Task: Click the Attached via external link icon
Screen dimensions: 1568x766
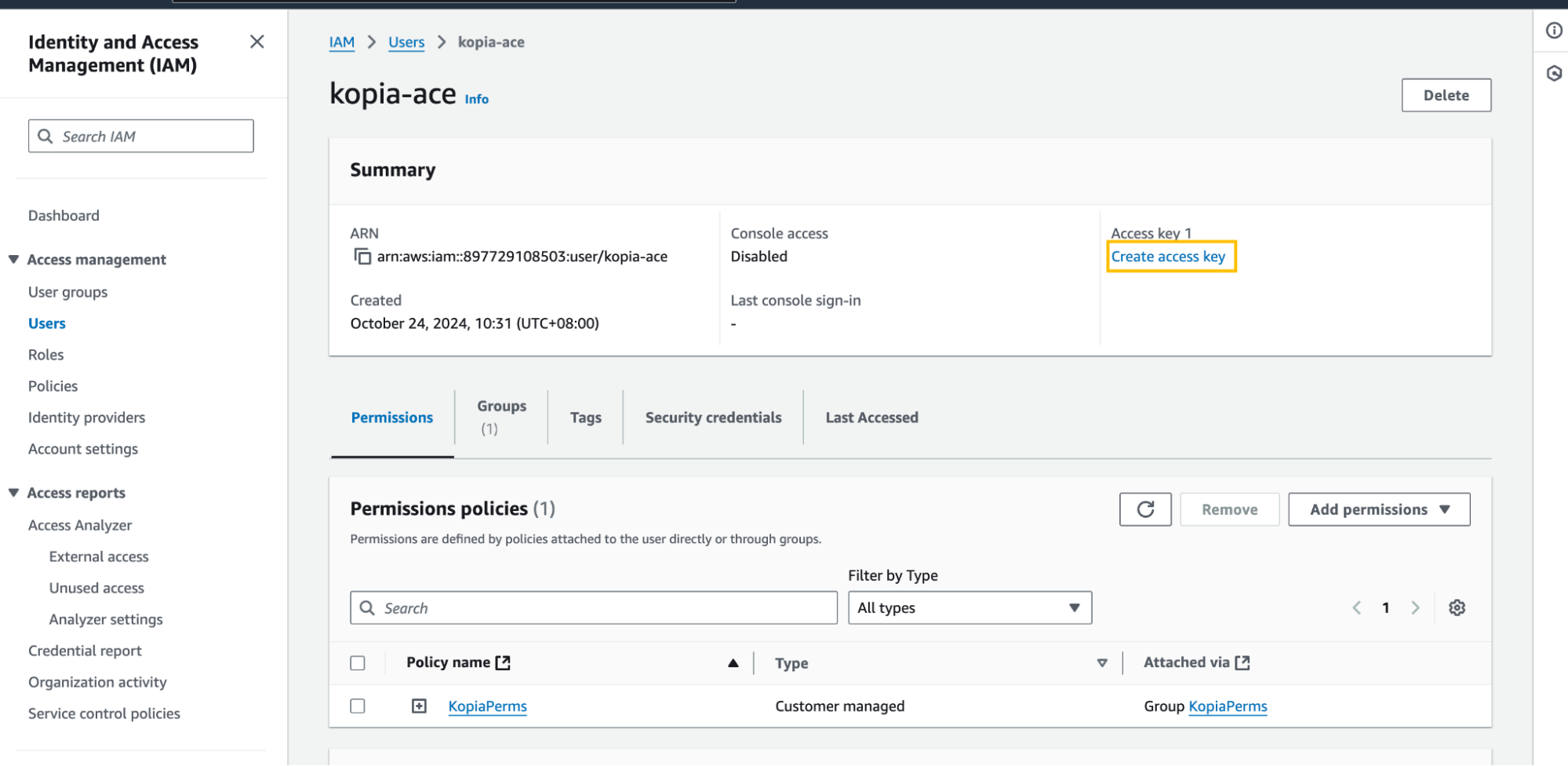Action: [x=1242, y=662]
